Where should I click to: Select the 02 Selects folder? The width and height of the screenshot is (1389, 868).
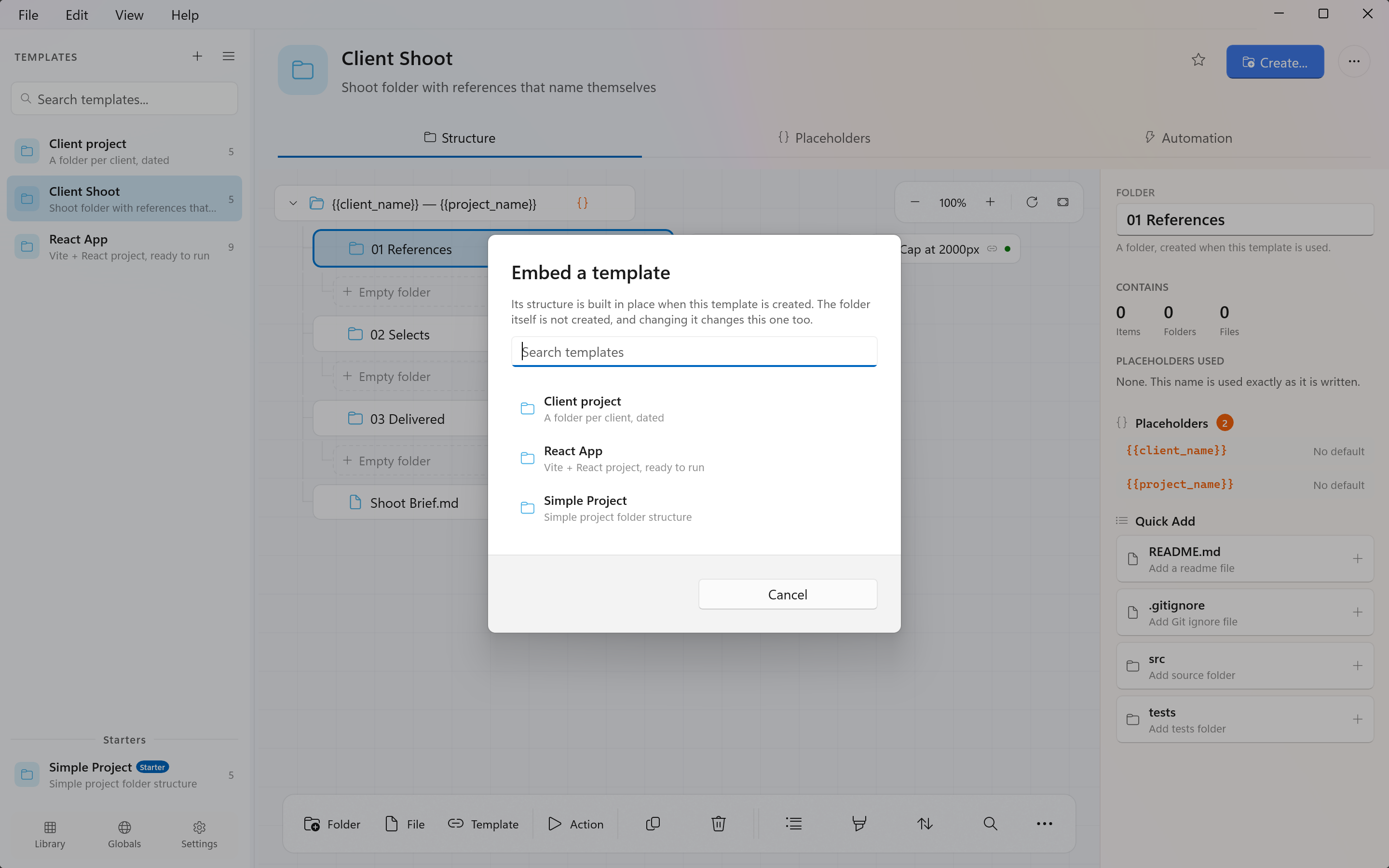[x=401, y=334]
